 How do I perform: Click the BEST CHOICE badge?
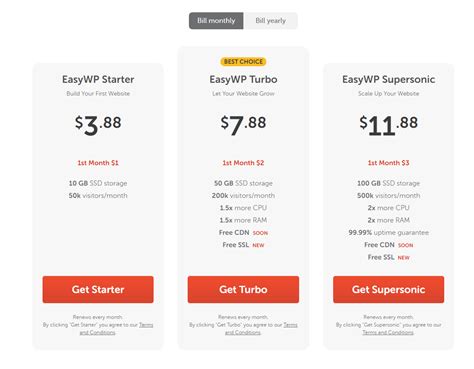[x=243, y=62]
